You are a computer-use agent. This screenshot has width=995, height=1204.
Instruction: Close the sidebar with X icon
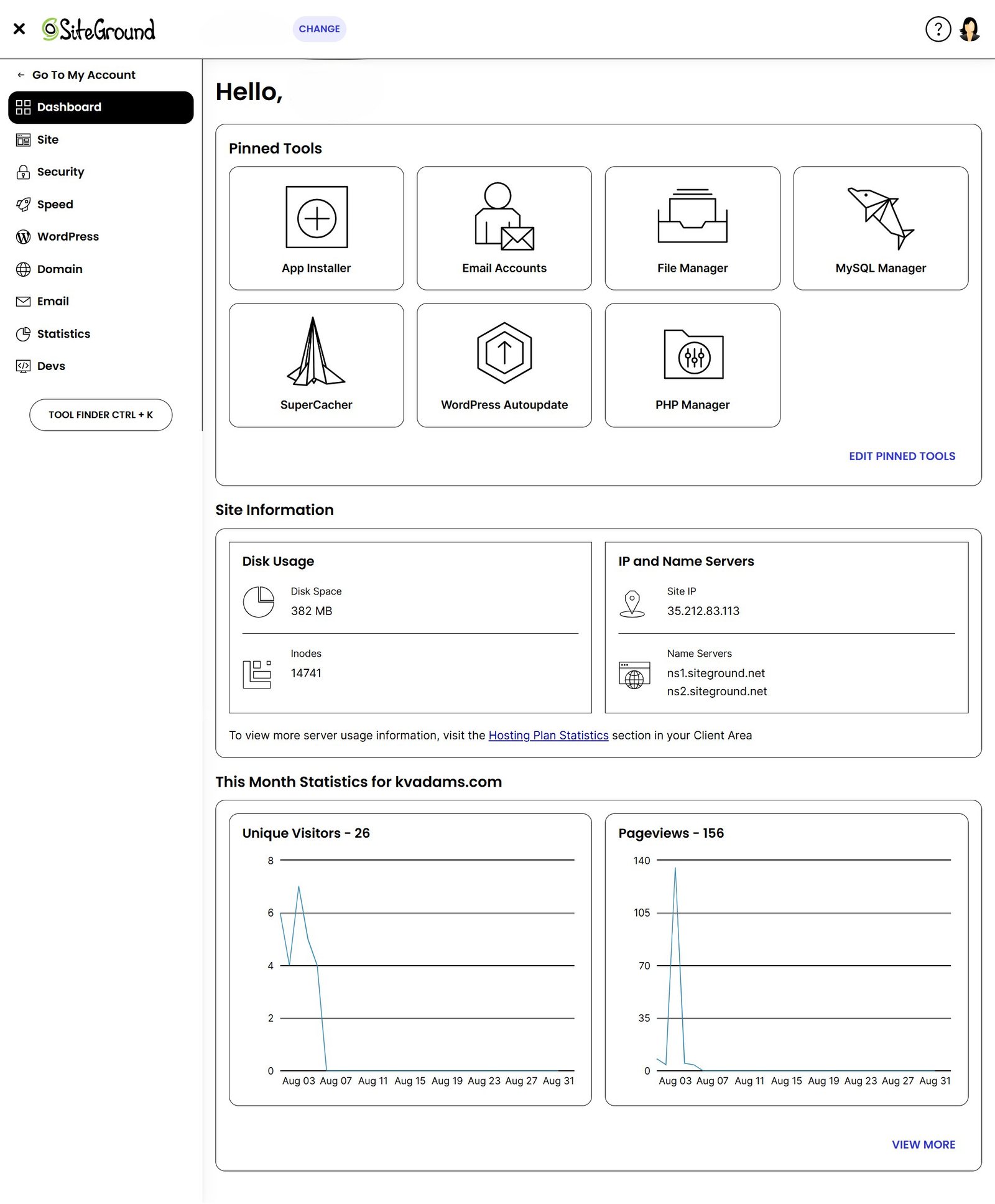[19, 29]
